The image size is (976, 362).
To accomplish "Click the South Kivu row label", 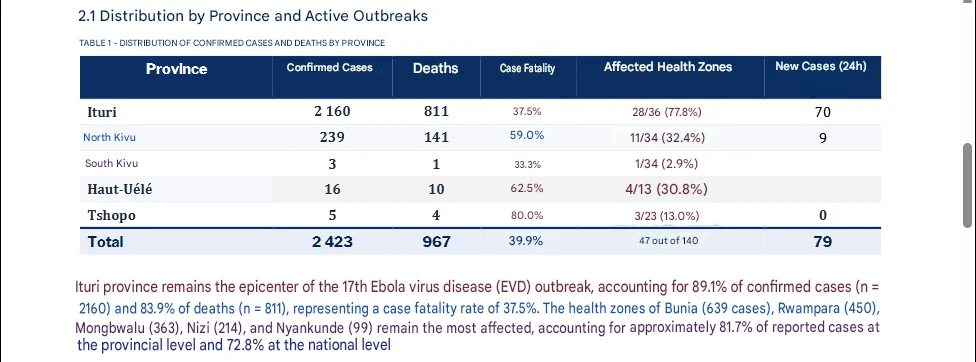I will [x=111, y=164].
